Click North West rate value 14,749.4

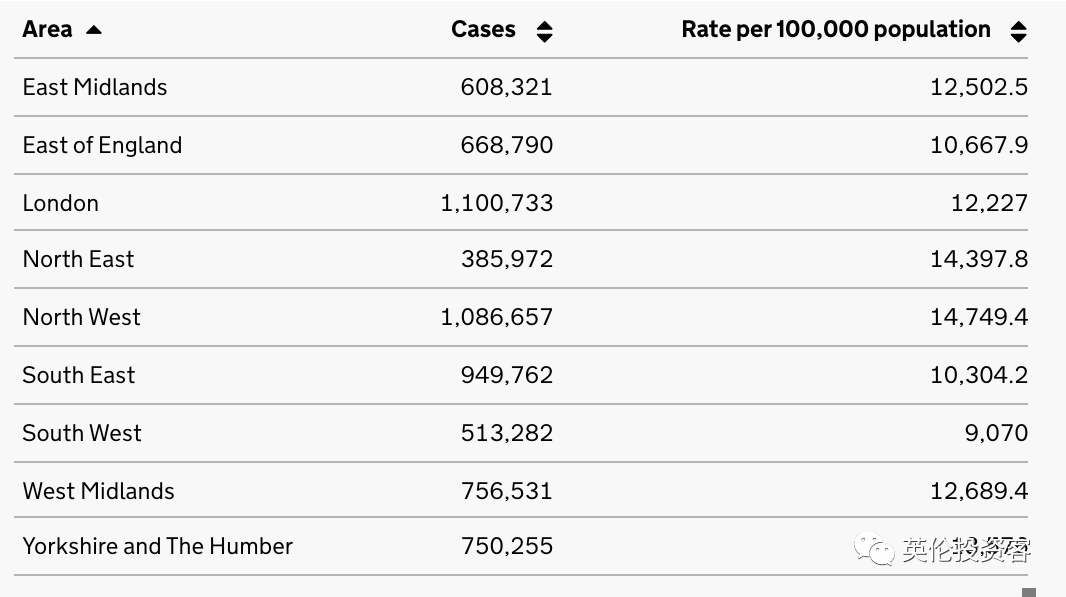(x=979, y=317)
